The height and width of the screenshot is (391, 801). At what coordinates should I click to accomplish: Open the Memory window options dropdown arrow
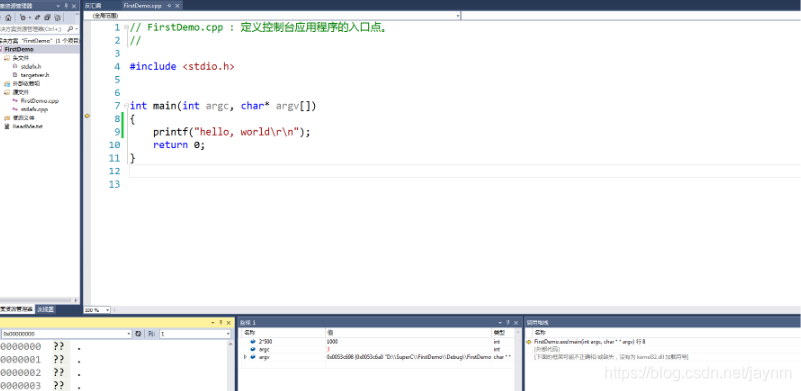click(x=213, y=323)
